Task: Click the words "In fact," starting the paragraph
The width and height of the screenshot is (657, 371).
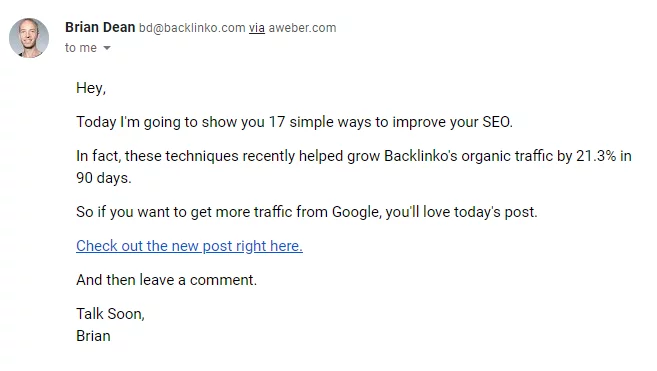Action: 98,156
